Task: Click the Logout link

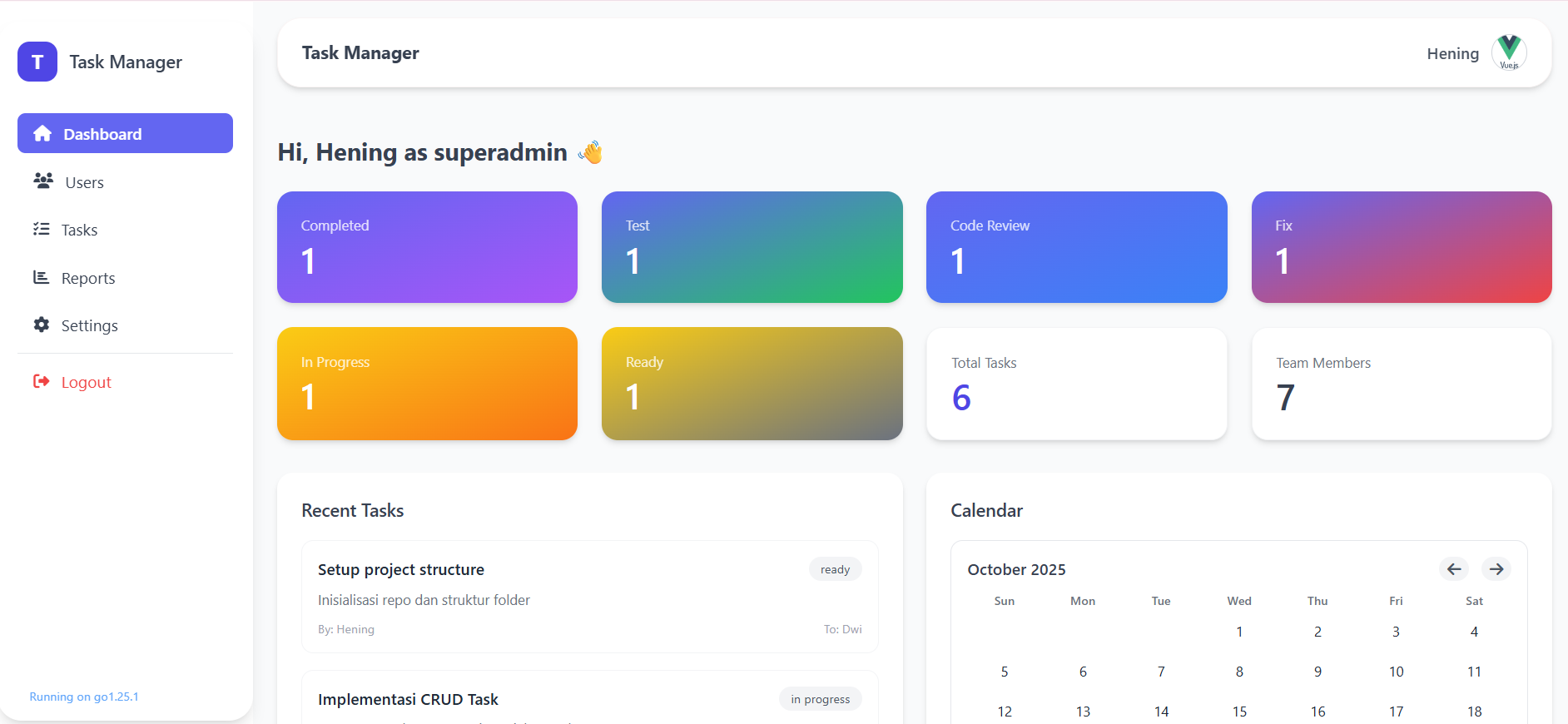Action: pyautogui.click(x=86, y=382)
